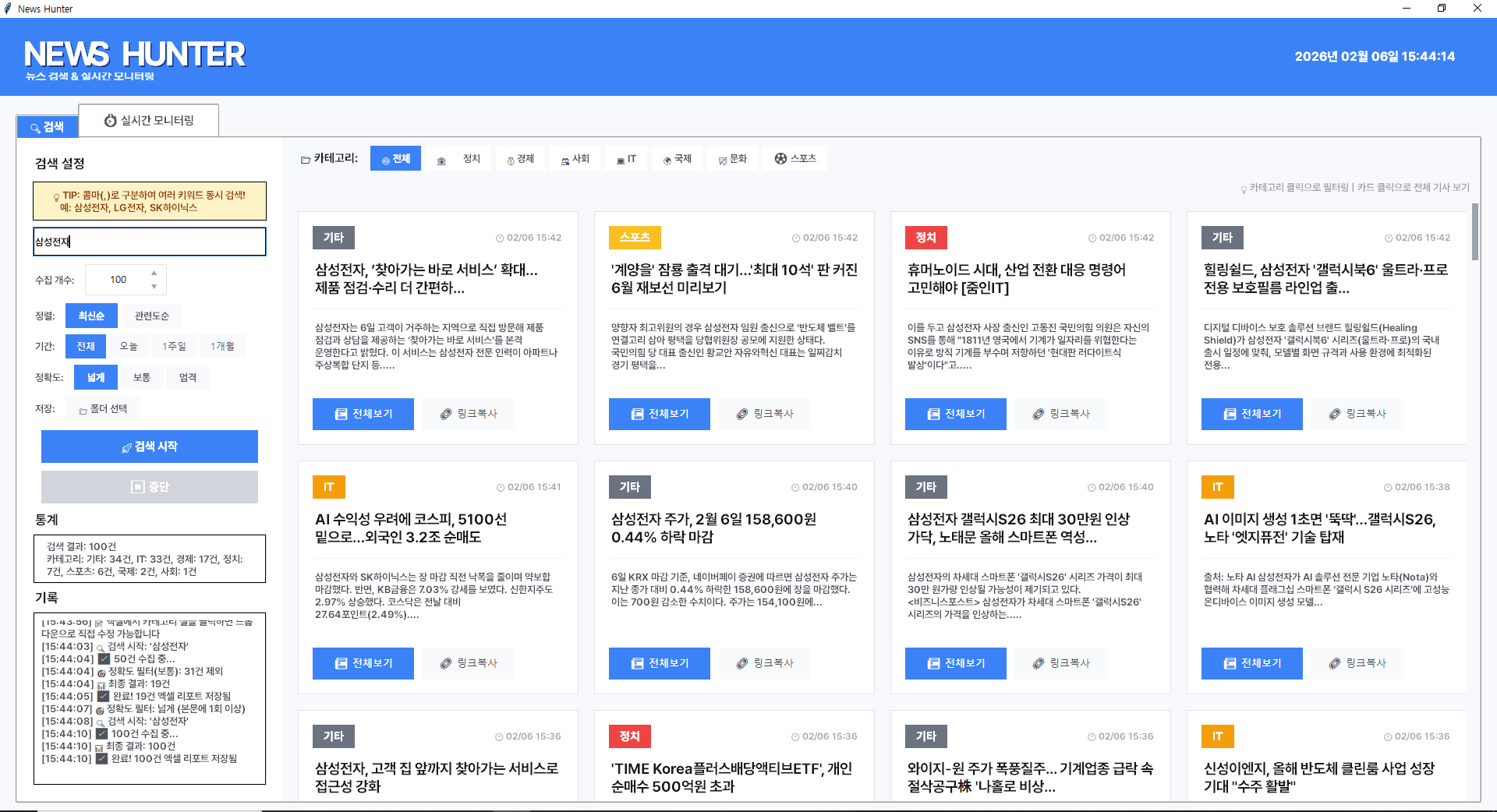The height and width of the screenshot is (812, 1497).
Task: Decrease the 수집 개수 value with down arrow
Action: pyautogui.click(x=154, y=287)
